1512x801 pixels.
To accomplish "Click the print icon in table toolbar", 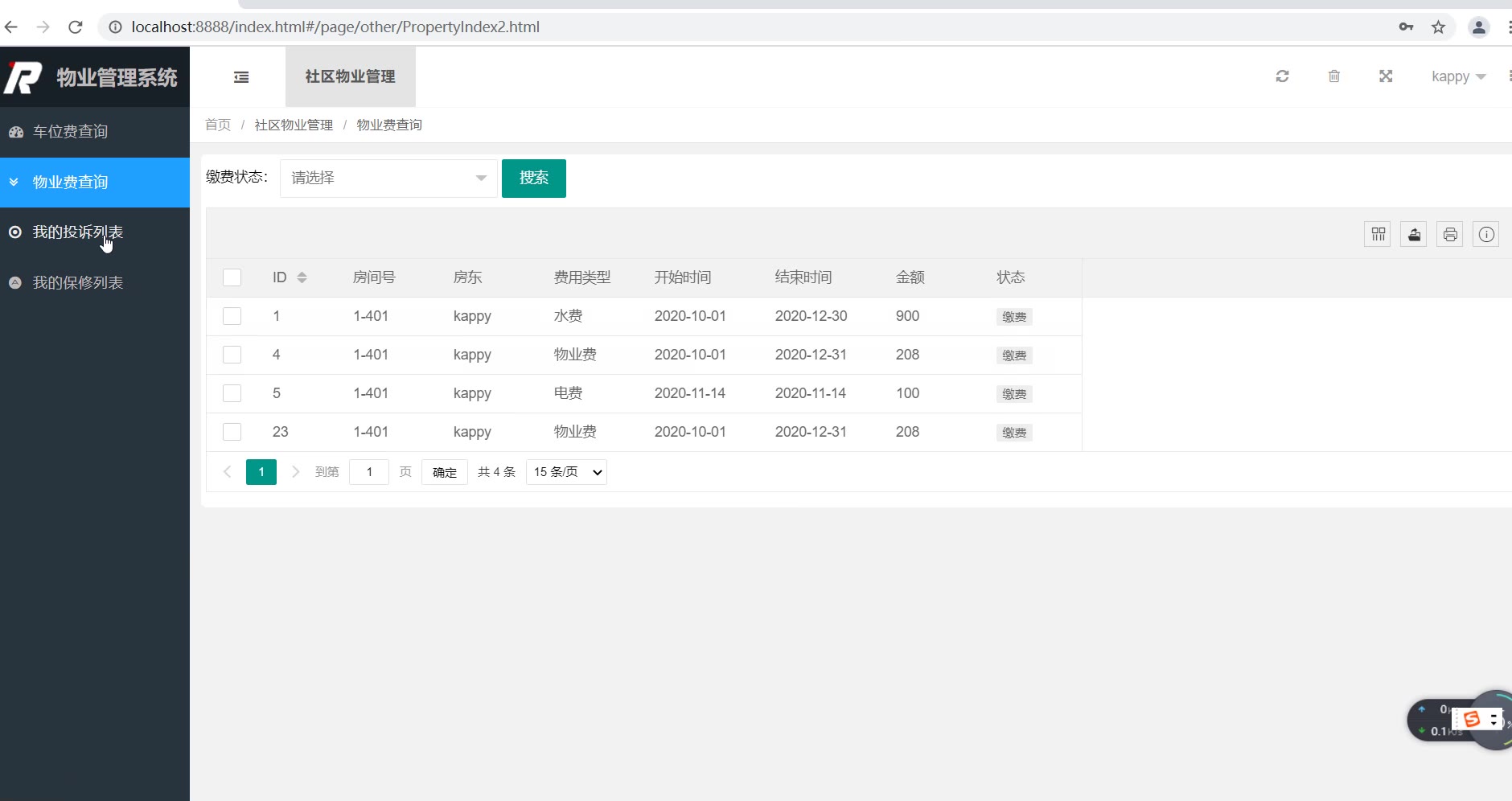I will tap(1450, 234).
